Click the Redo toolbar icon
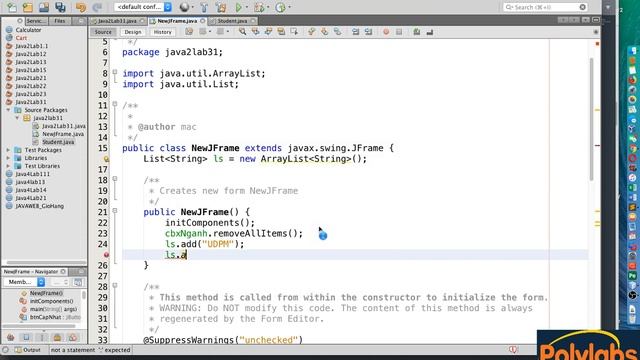This screenshot has height=360, width=640. coord(97,7)
